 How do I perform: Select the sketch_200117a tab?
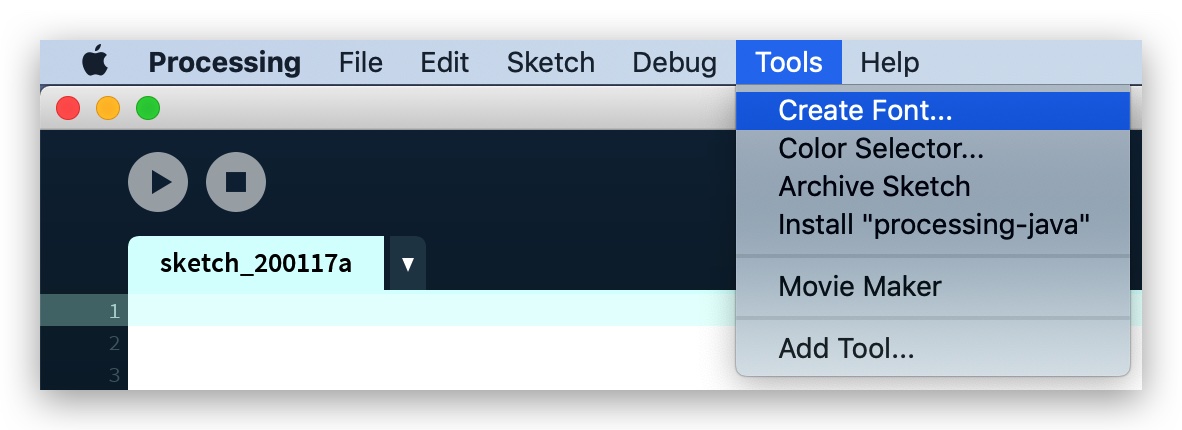tap(256, 263)
